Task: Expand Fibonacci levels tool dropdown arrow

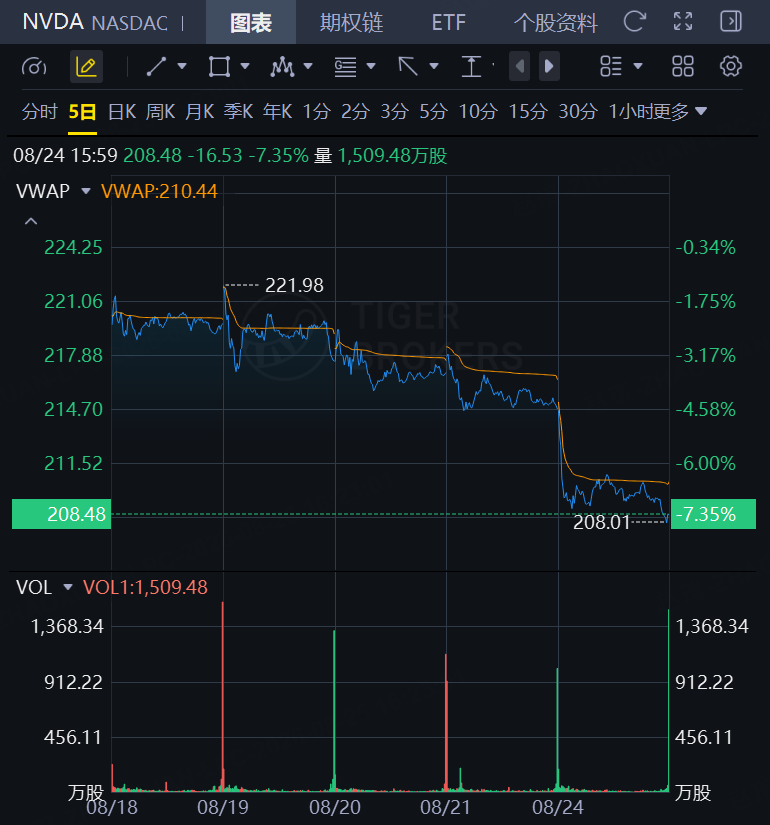Action: click(x=371, y=66)
